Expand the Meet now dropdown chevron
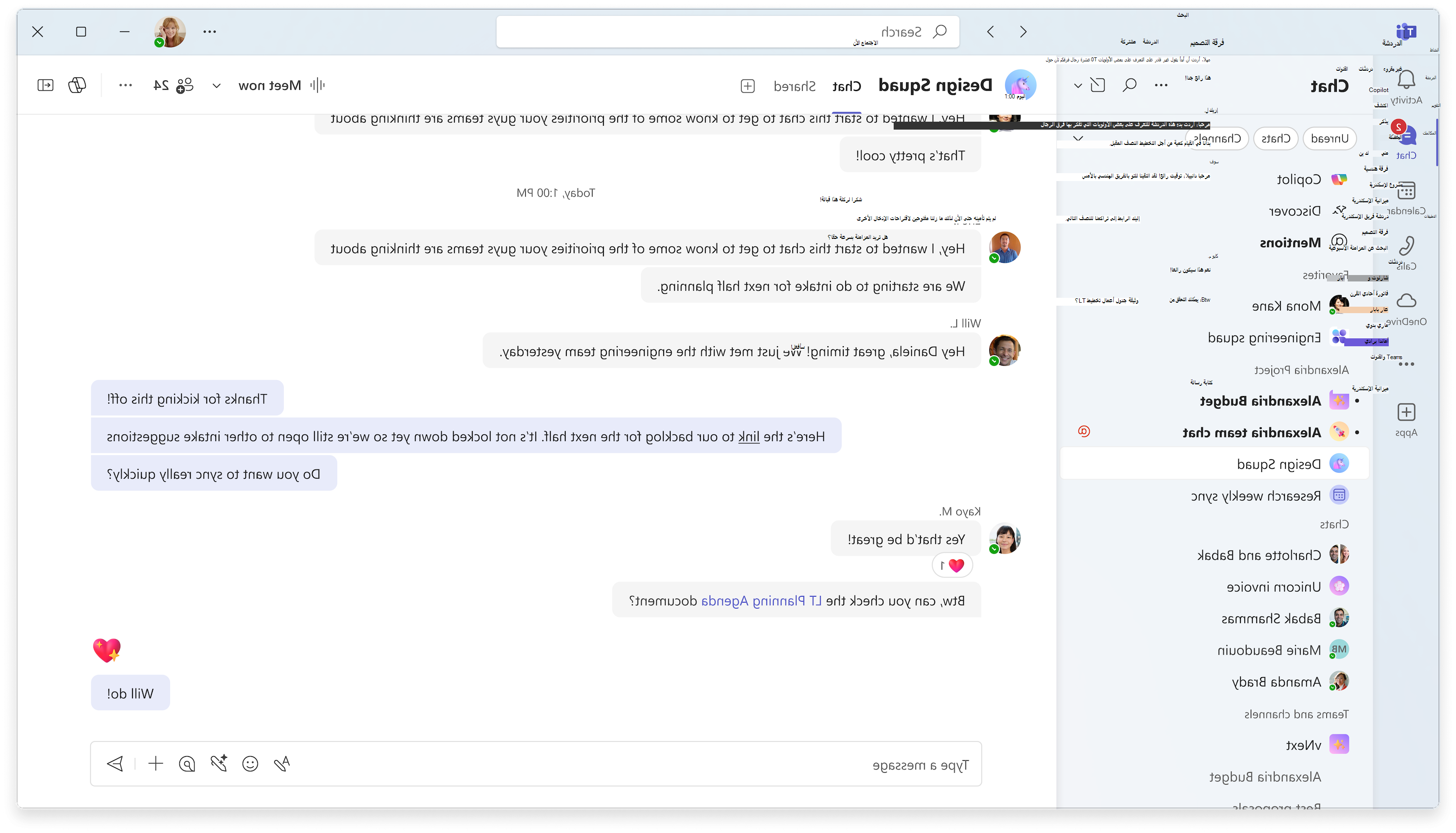This screenshot has width=1456, height=833. click(216, 86)
